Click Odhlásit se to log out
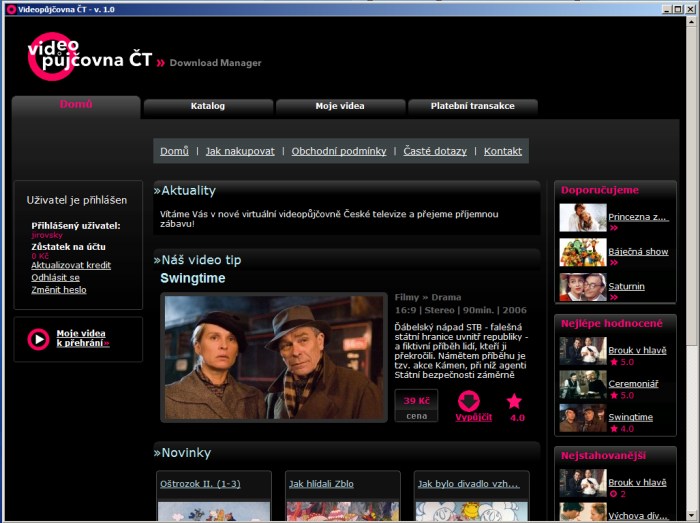Viewport: 700px width, 523px height. click(55, 278)
